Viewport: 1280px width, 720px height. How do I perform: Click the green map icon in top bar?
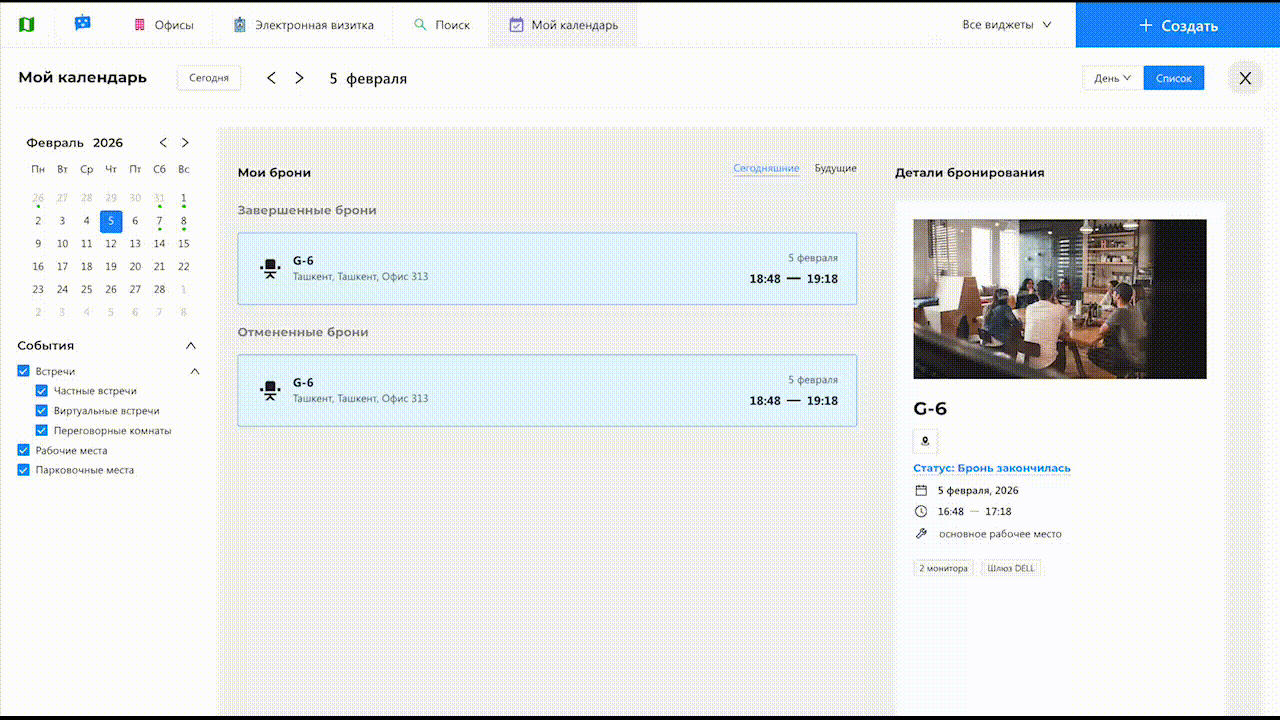click(x=27, y=24)
